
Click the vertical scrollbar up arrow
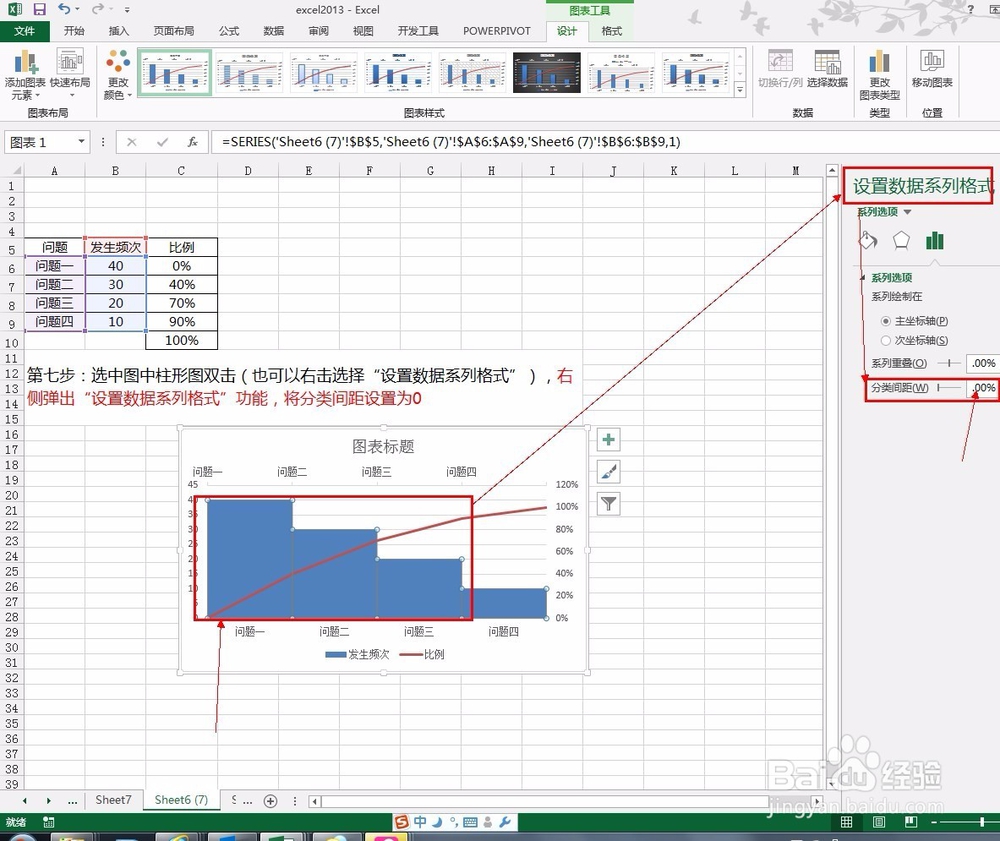coord(832,170)
